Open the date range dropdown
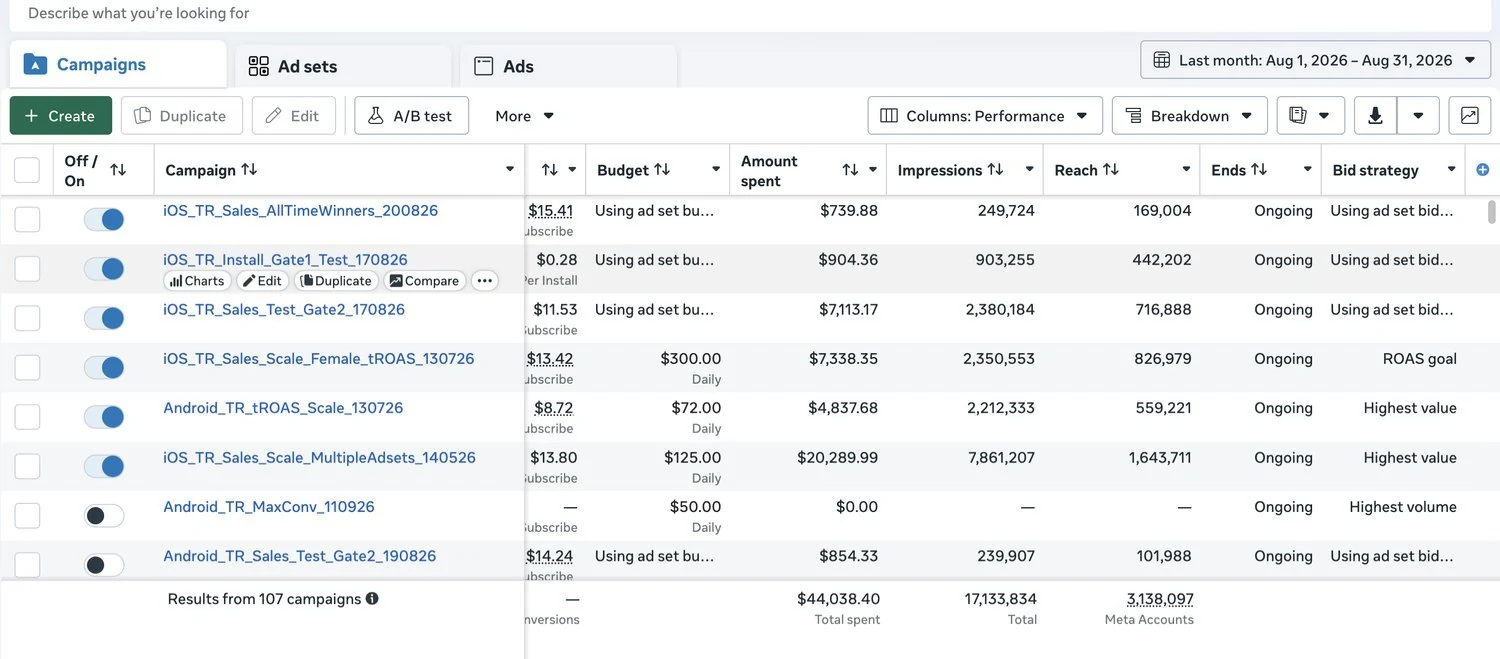 click(x=1315, y=60)
